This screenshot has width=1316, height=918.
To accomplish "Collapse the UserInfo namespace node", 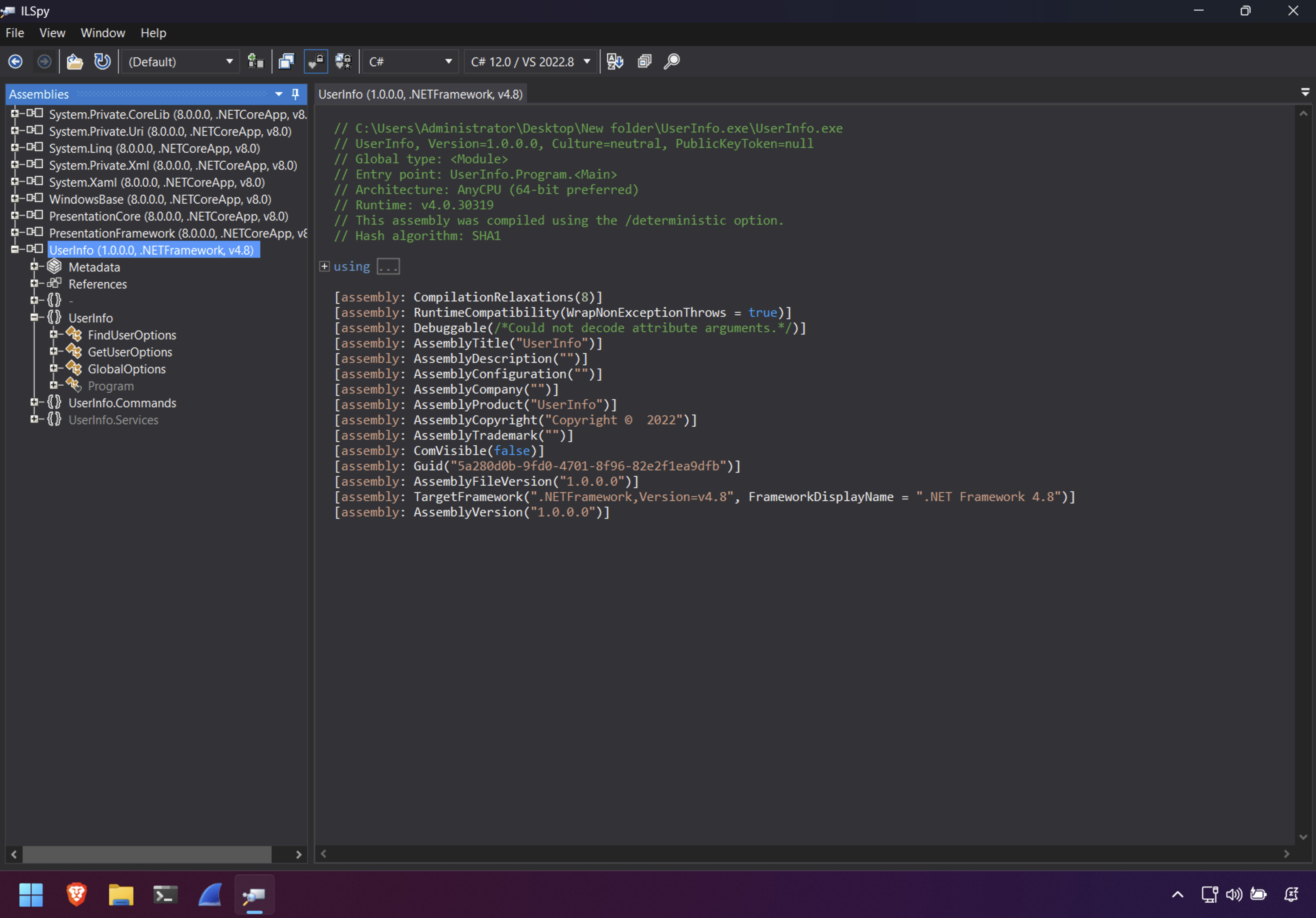I will [x=34, y=318].
